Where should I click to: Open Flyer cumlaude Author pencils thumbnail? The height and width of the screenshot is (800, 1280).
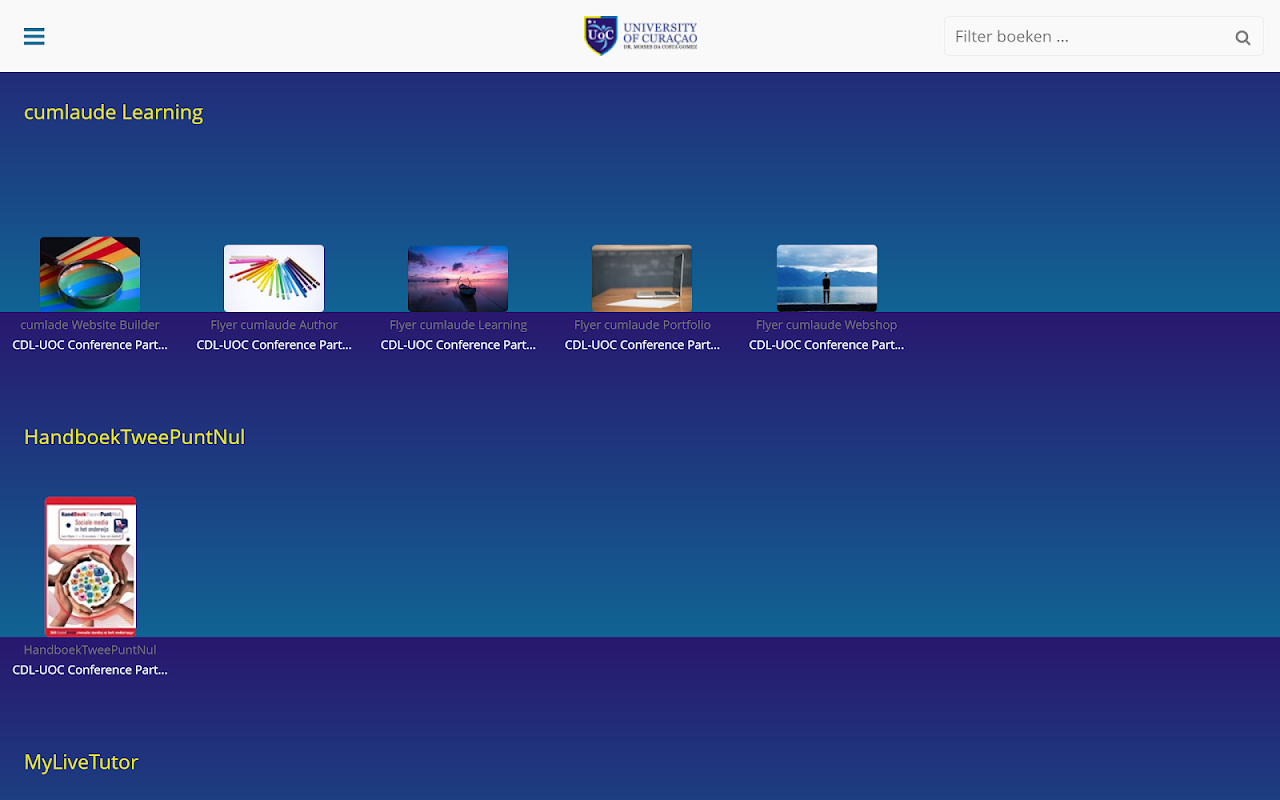pyautogui.click(x=274, y=278)
